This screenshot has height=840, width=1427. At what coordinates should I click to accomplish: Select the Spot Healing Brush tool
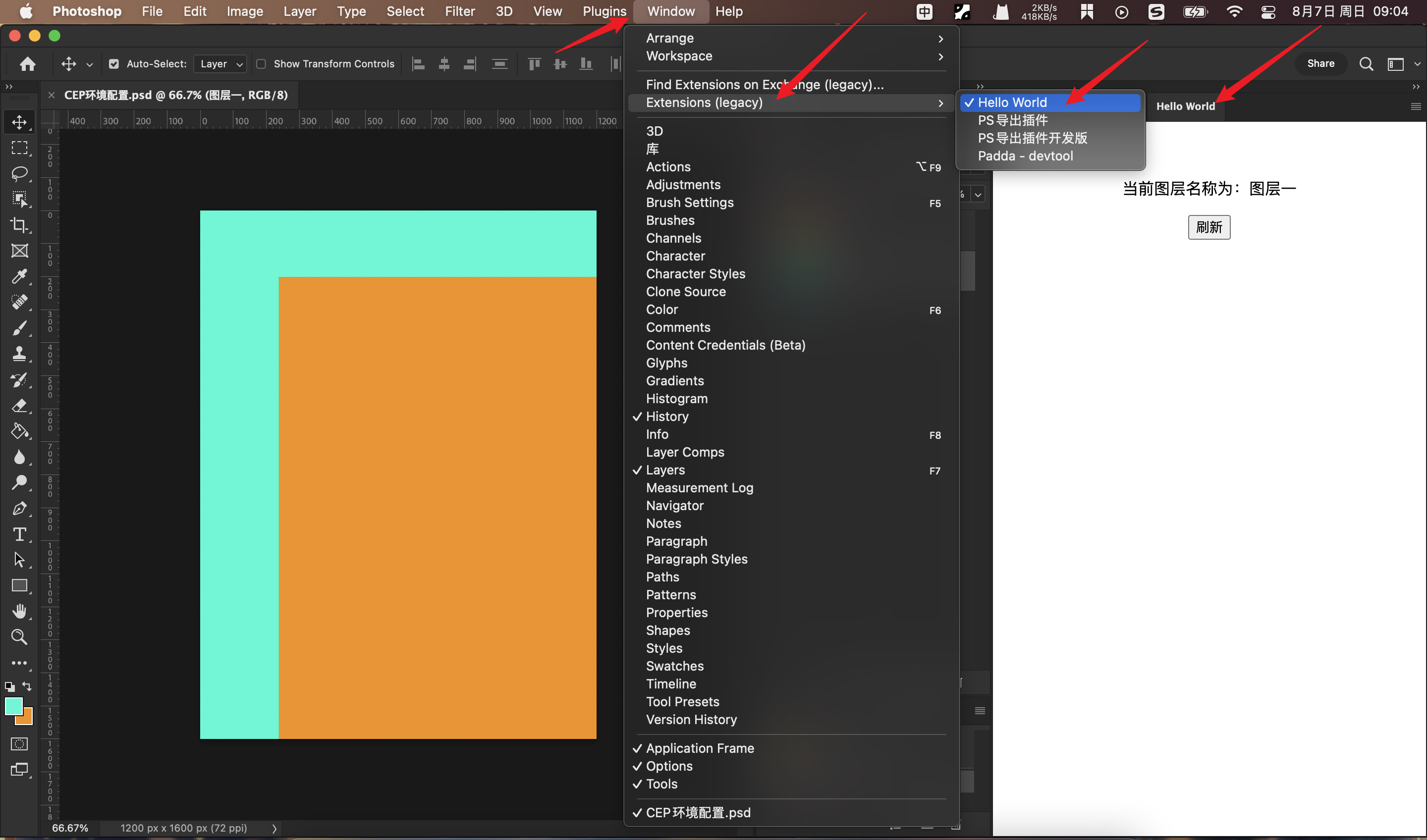coord(19,302)
